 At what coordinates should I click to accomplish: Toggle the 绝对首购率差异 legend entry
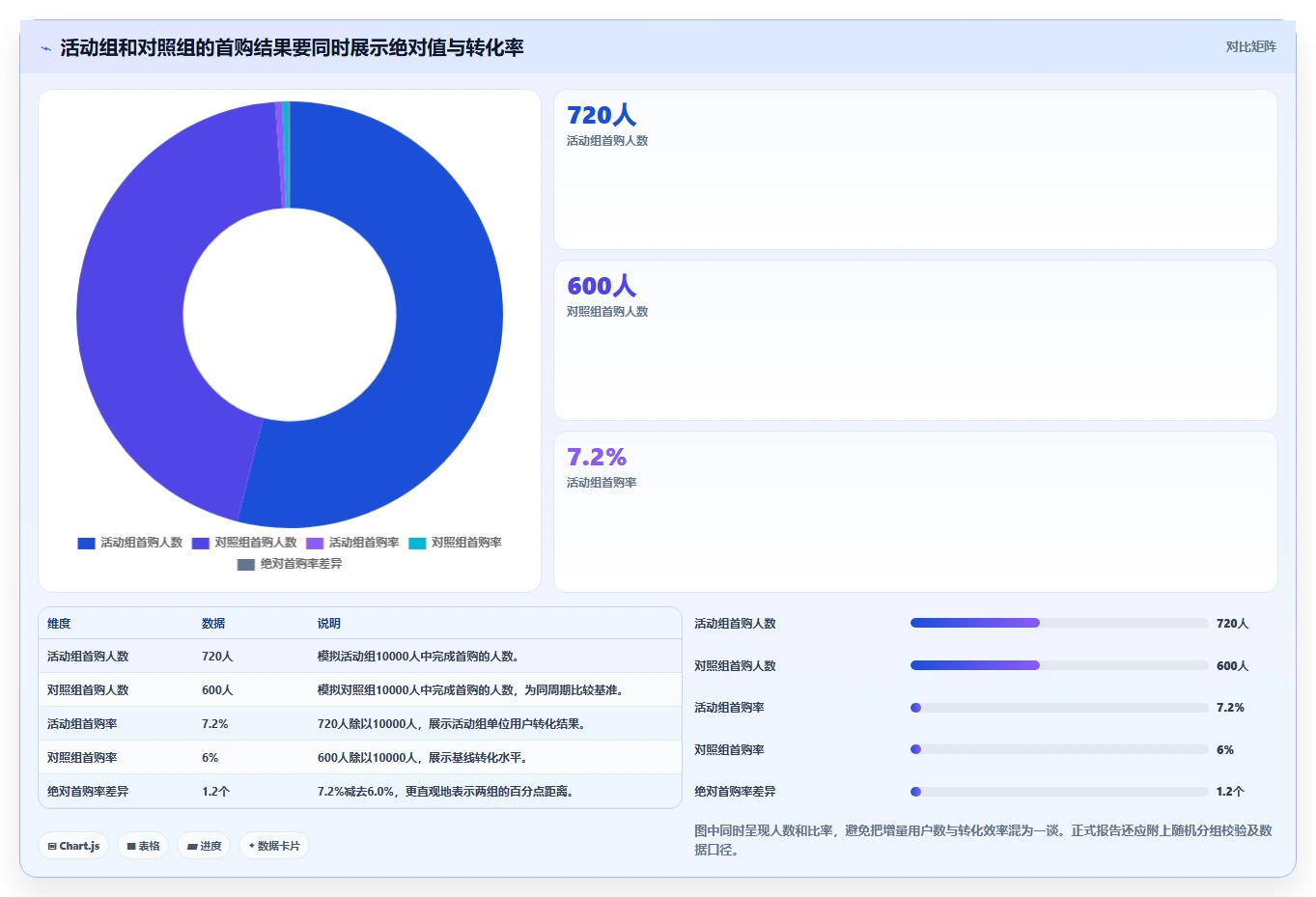pyautogui.click(x=290, y=564)
